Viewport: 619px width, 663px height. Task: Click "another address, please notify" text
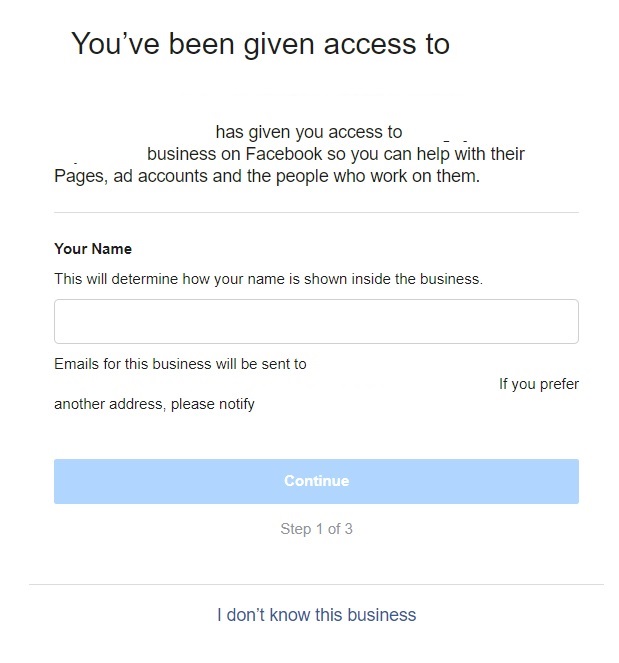click(154, 404)
